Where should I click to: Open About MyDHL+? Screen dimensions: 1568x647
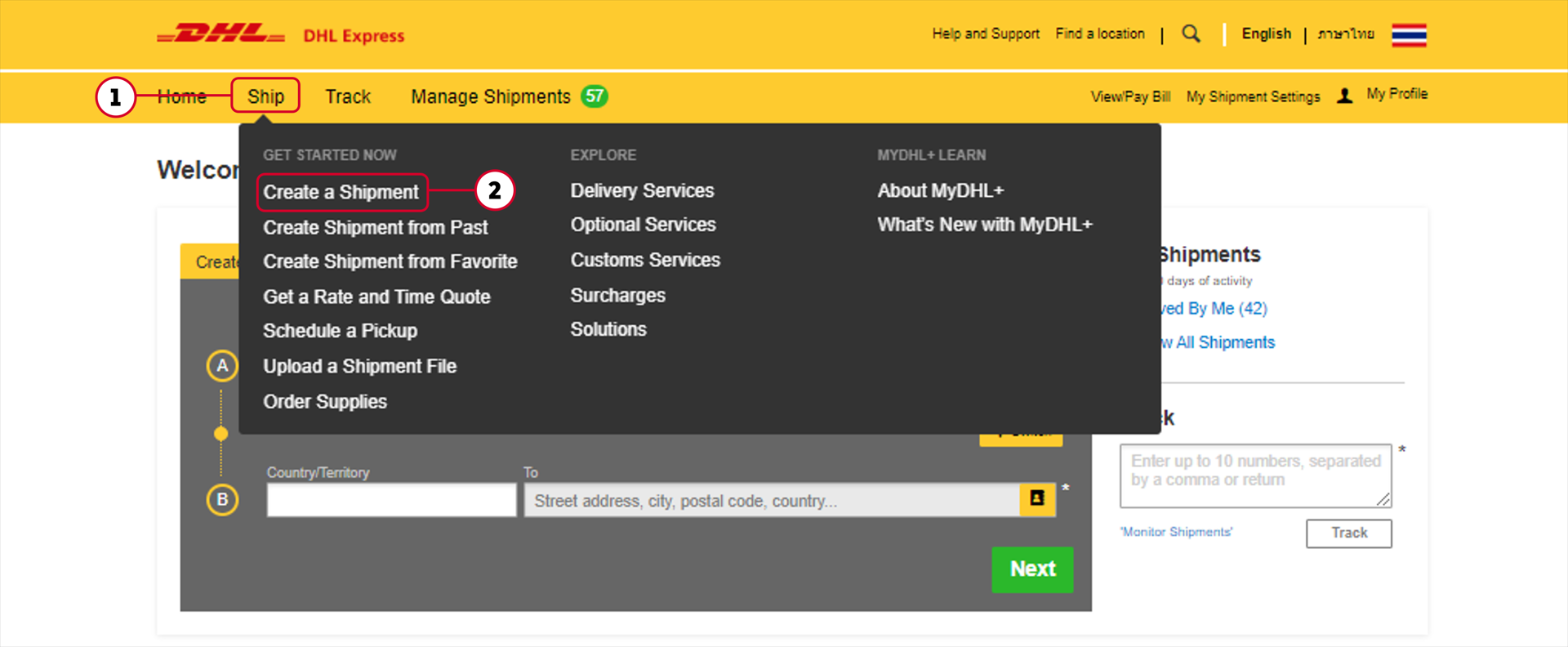[x=940, y=190]
